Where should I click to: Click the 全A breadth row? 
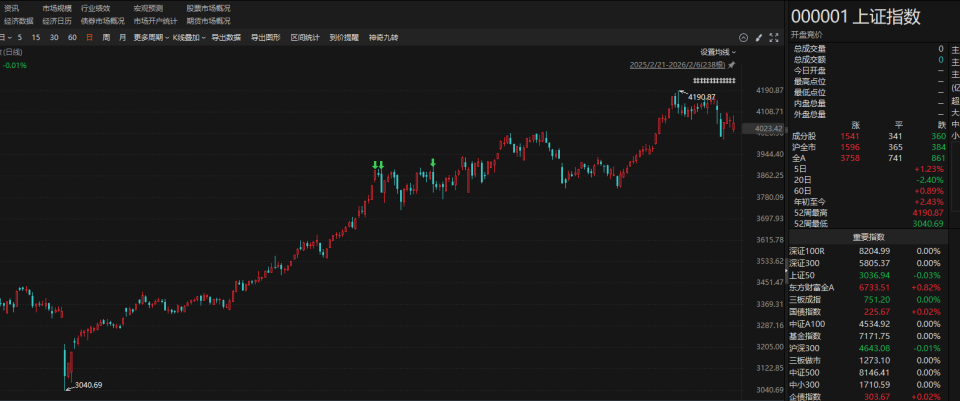pyautogui.click(x=869, y=158)
